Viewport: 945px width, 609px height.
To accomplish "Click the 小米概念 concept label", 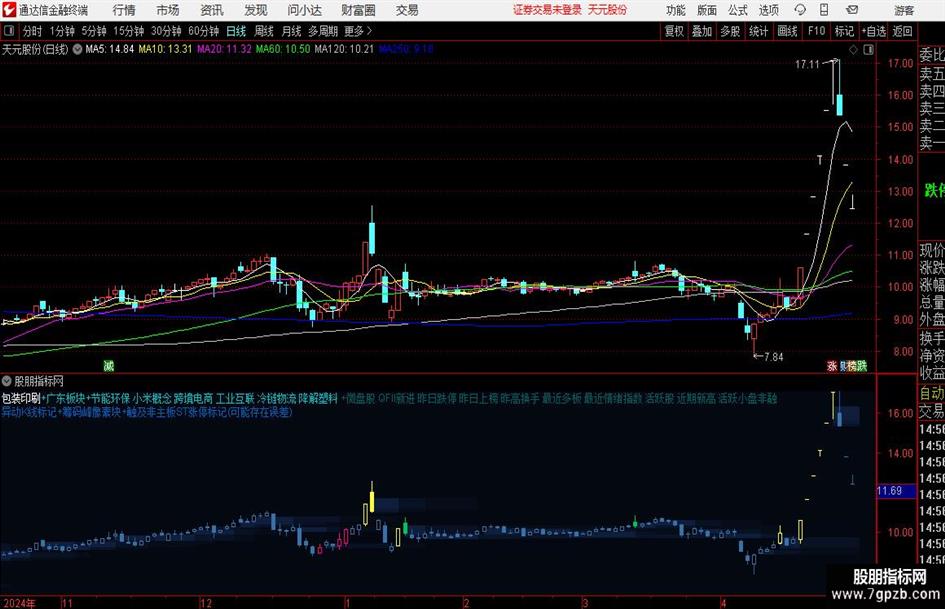I will pyautogui.click(x=152, y=399).
